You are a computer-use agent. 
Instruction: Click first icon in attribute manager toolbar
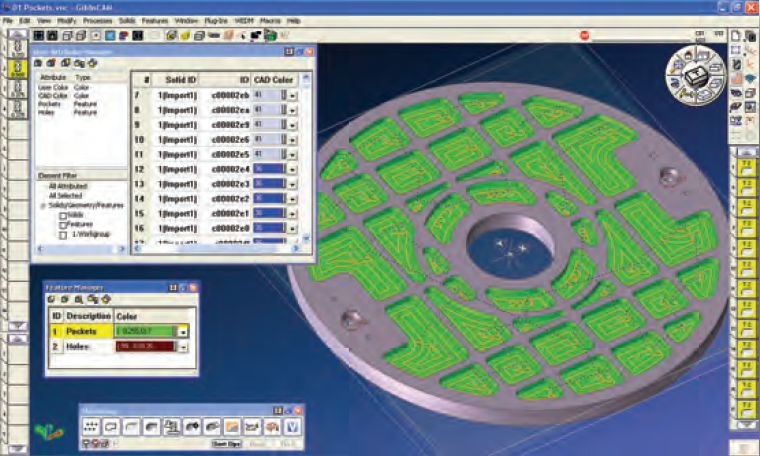38,63
